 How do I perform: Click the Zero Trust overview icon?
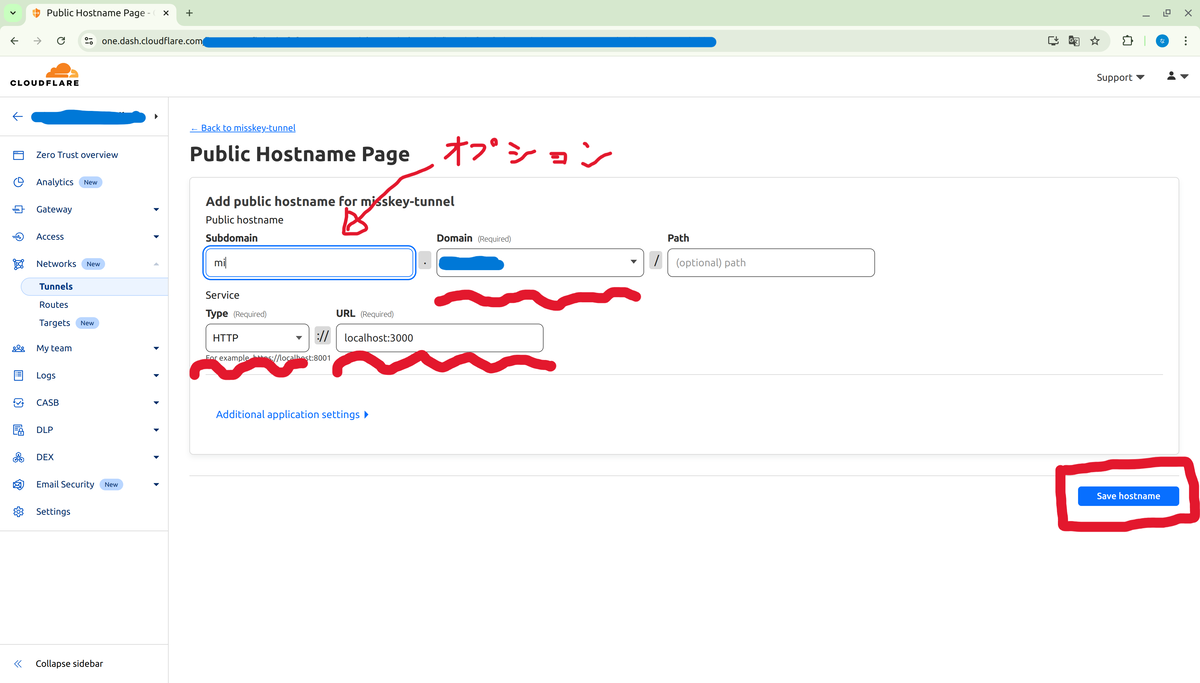click(17, 155)
